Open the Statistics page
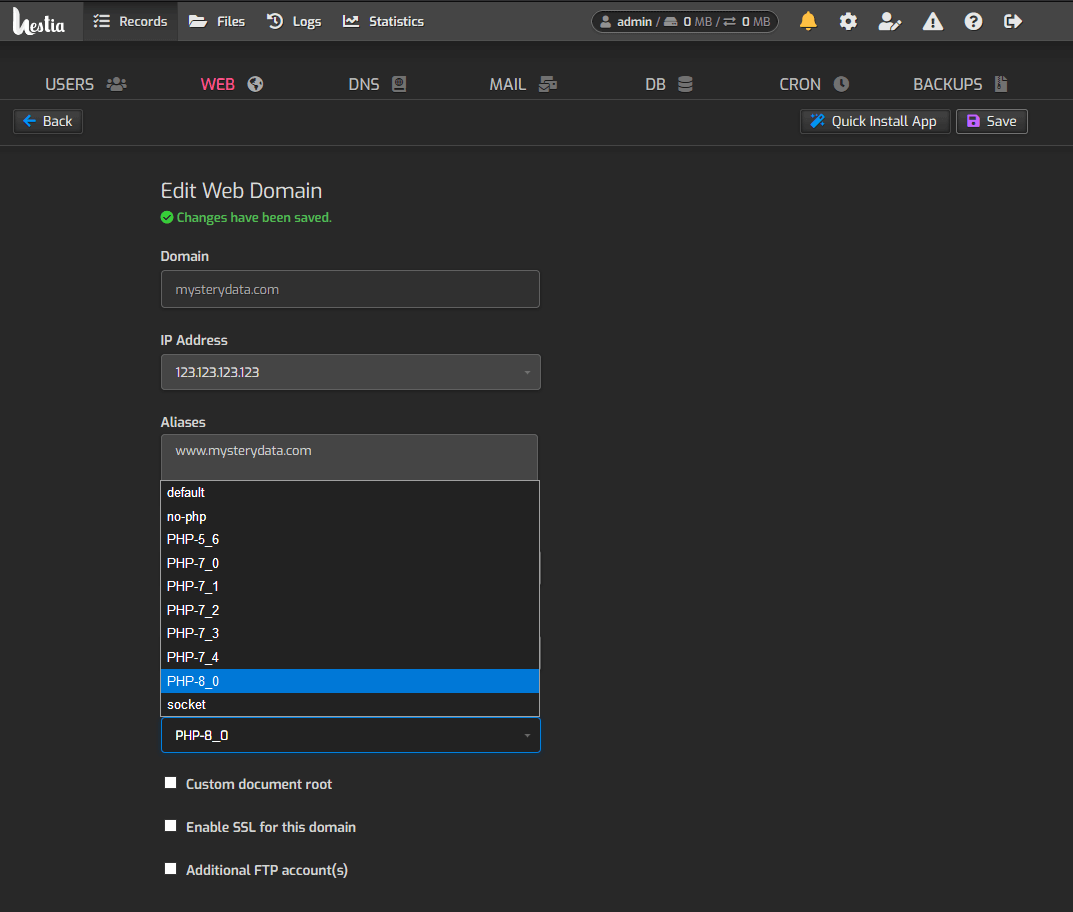 (383, 20)
